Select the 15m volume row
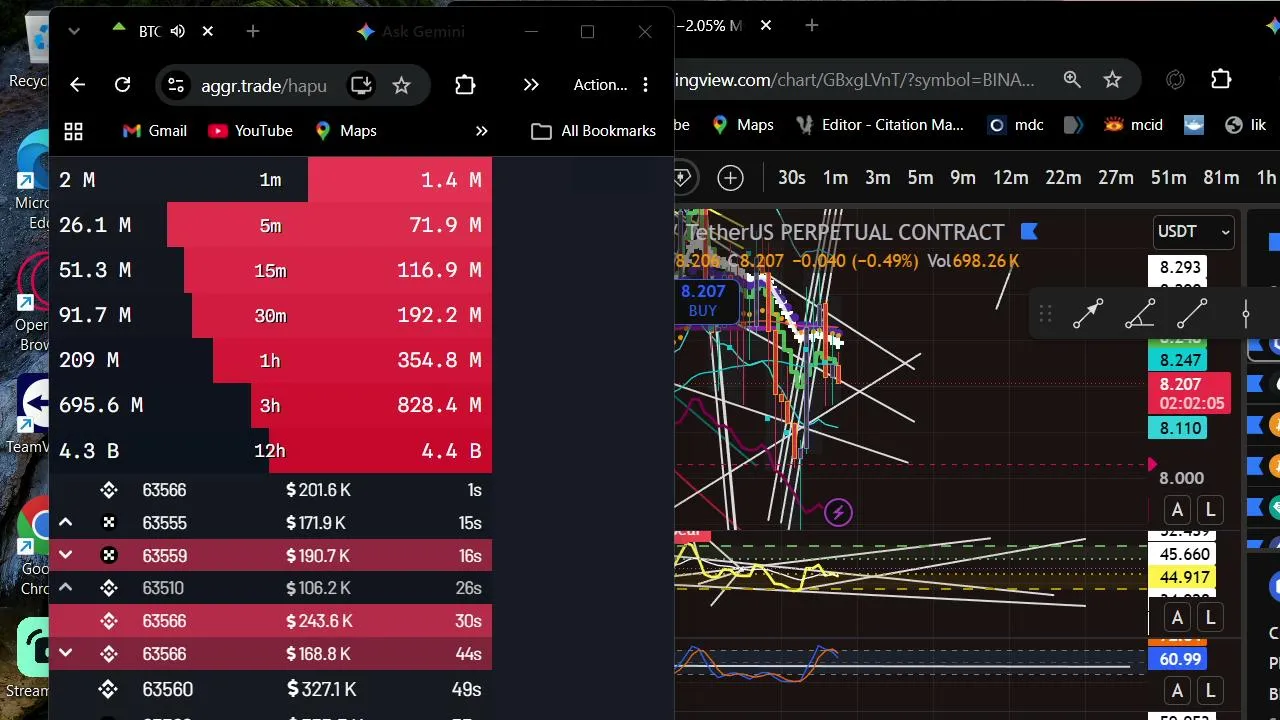The image size is (1280, 720). pyautogui.click(x=270, y=270)
